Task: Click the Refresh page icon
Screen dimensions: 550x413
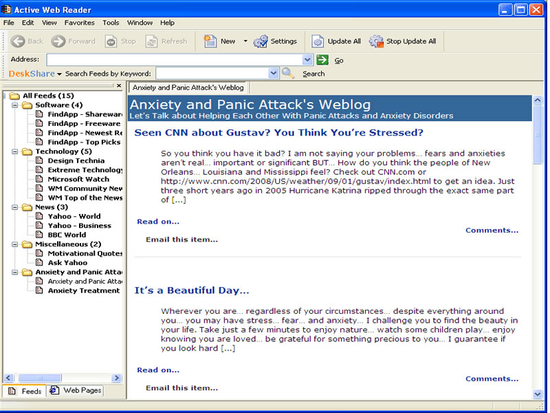Action: [152, 41]
